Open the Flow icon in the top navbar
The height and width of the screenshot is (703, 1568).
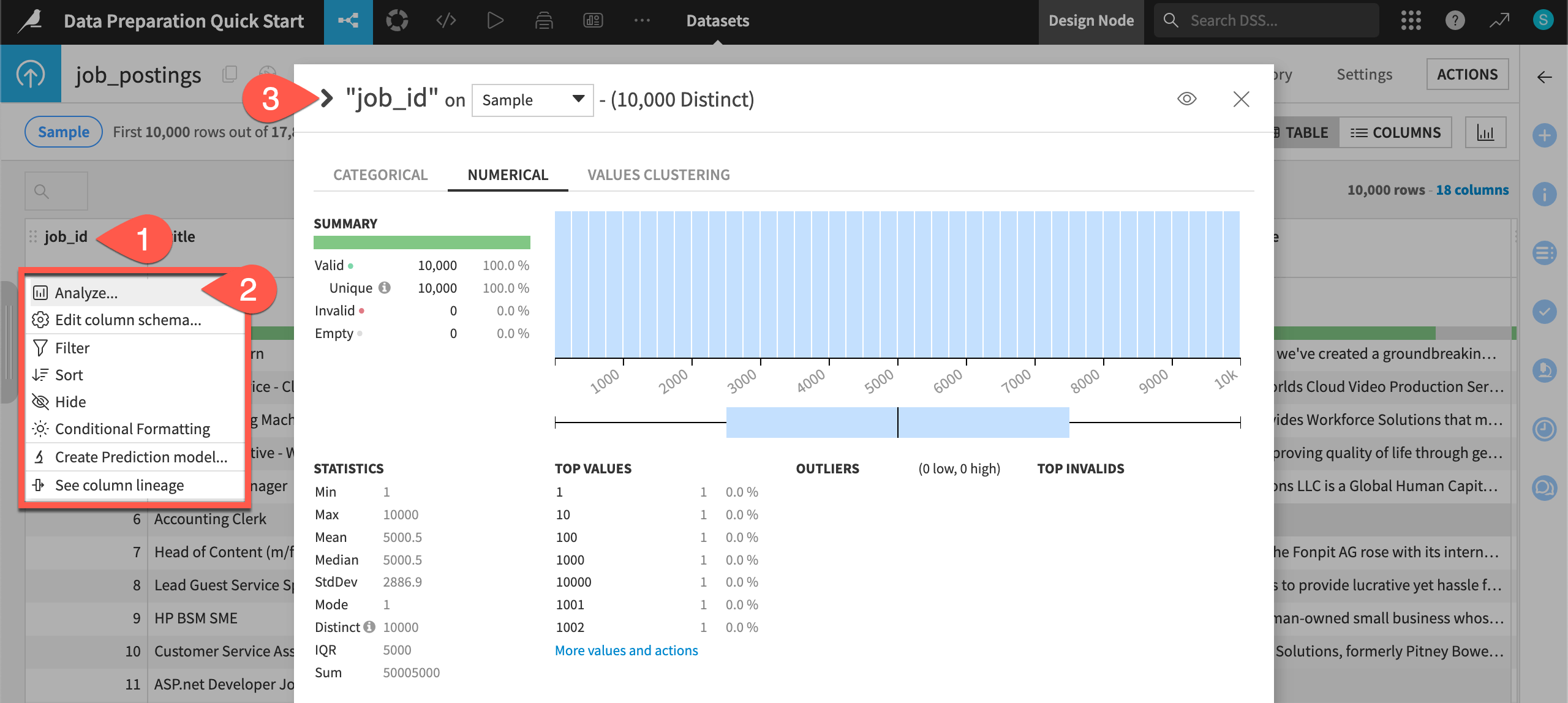348,20
